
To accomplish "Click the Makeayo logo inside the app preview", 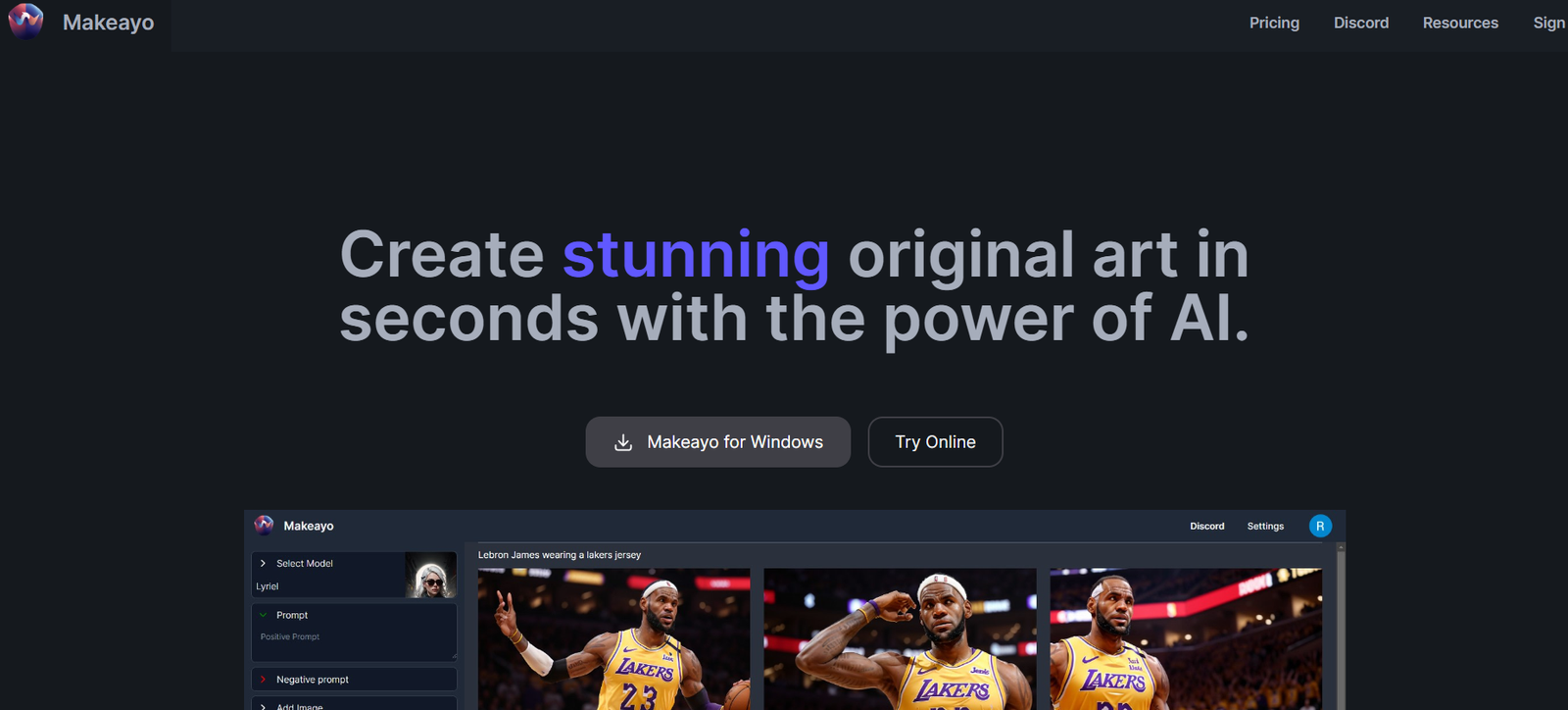I will click(x=265, y=526).
